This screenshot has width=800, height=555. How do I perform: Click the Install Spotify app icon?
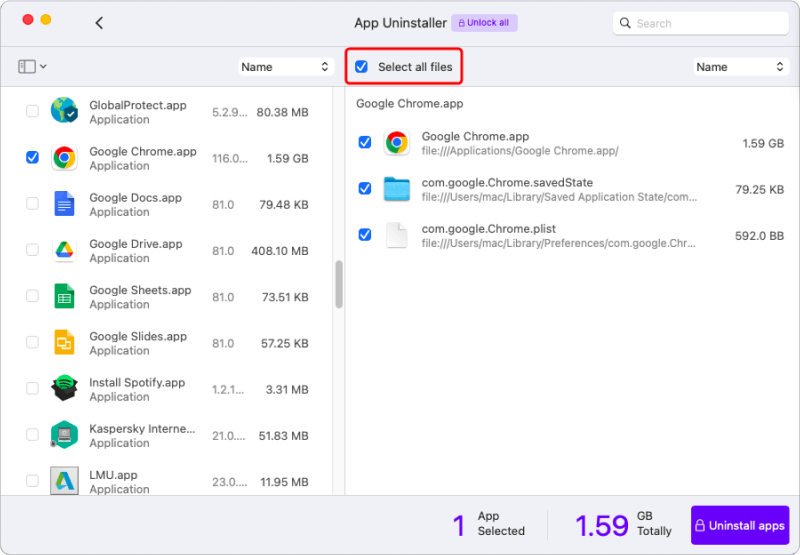click(x=64, y=388)
